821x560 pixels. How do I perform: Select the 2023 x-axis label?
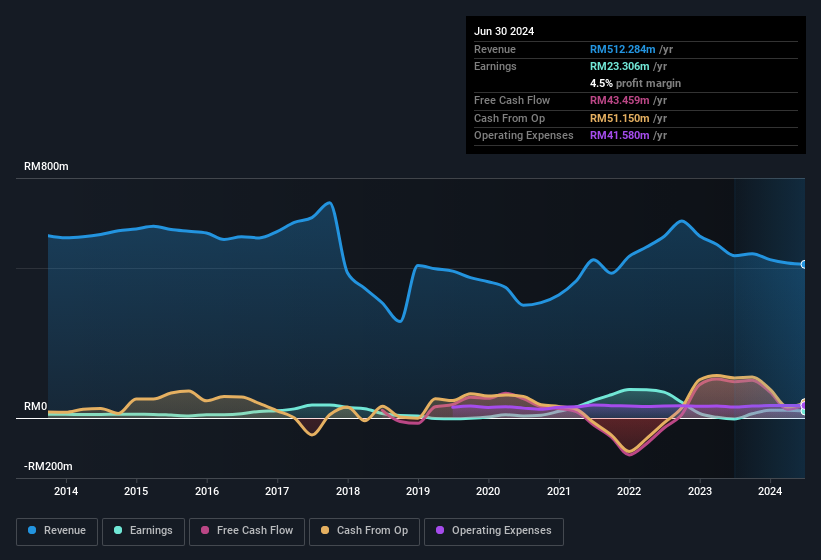click(x=700, y=491)
